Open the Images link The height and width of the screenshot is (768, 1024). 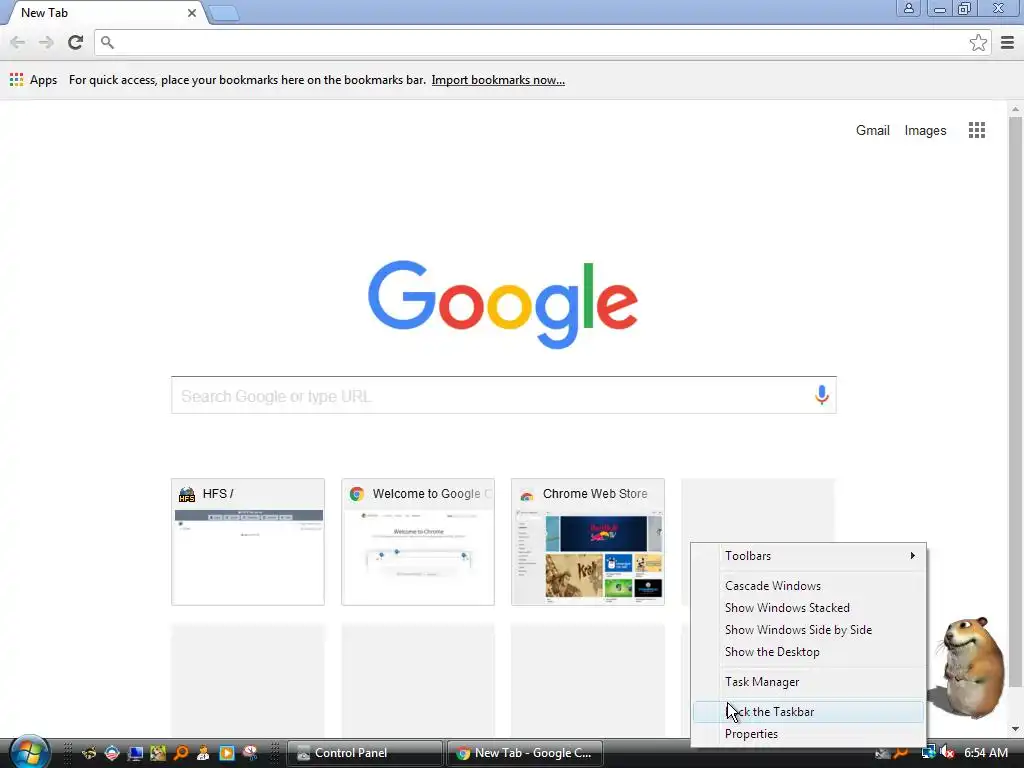(925, 130)
